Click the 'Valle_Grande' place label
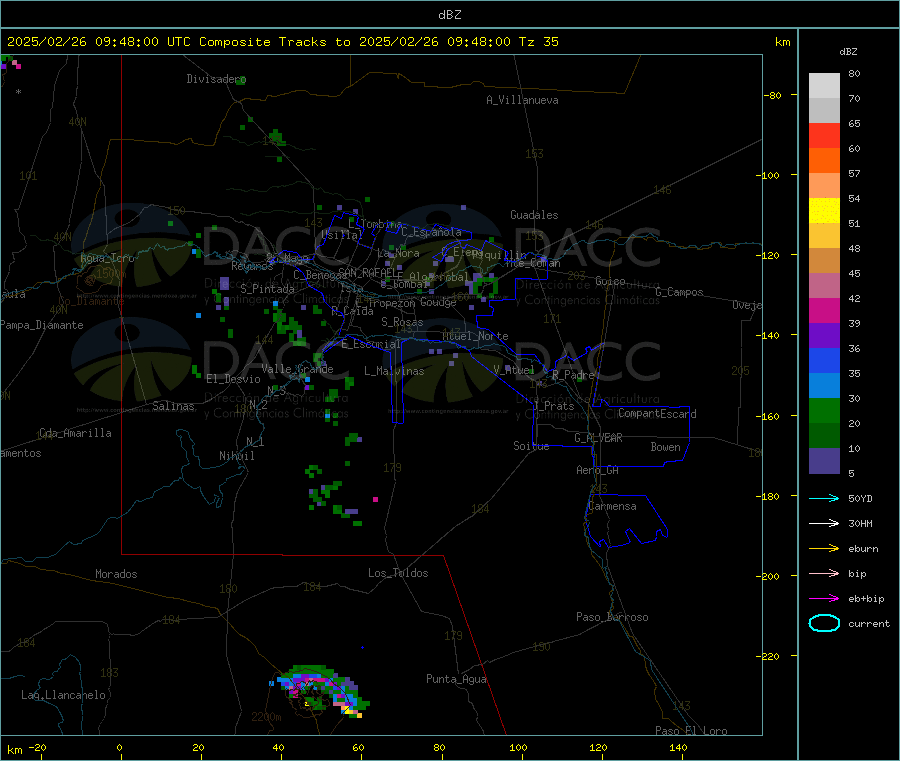Image resolution: width=900 pixels, height=761 pixels. tap(297, 369)
